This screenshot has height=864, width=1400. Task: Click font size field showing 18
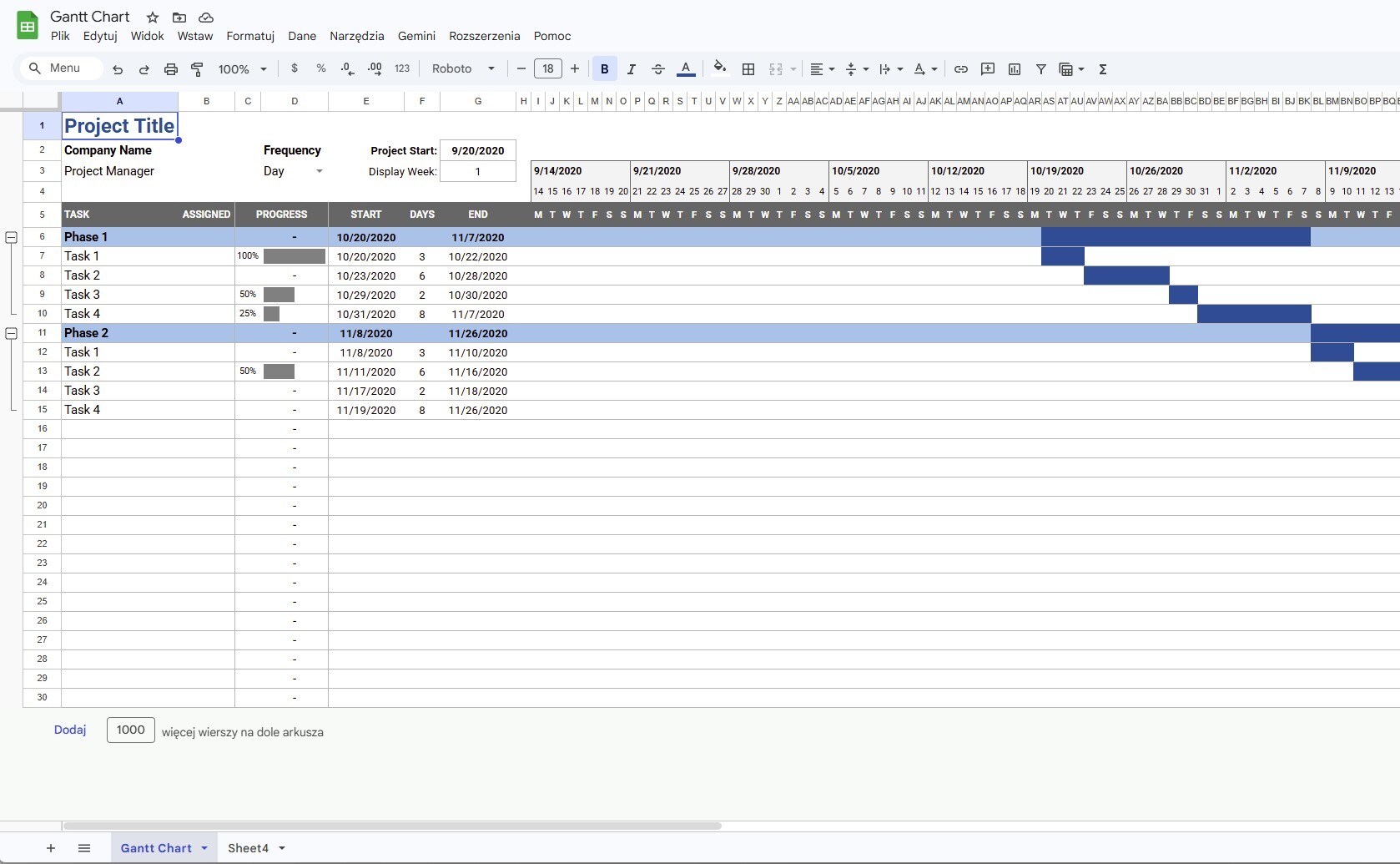[x=548, y=68]
